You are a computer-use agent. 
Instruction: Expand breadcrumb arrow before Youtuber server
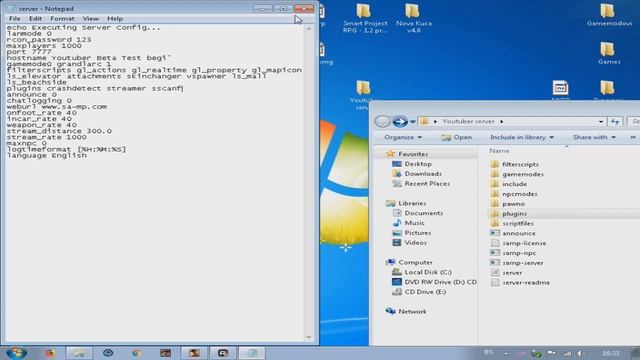point(436,122)
